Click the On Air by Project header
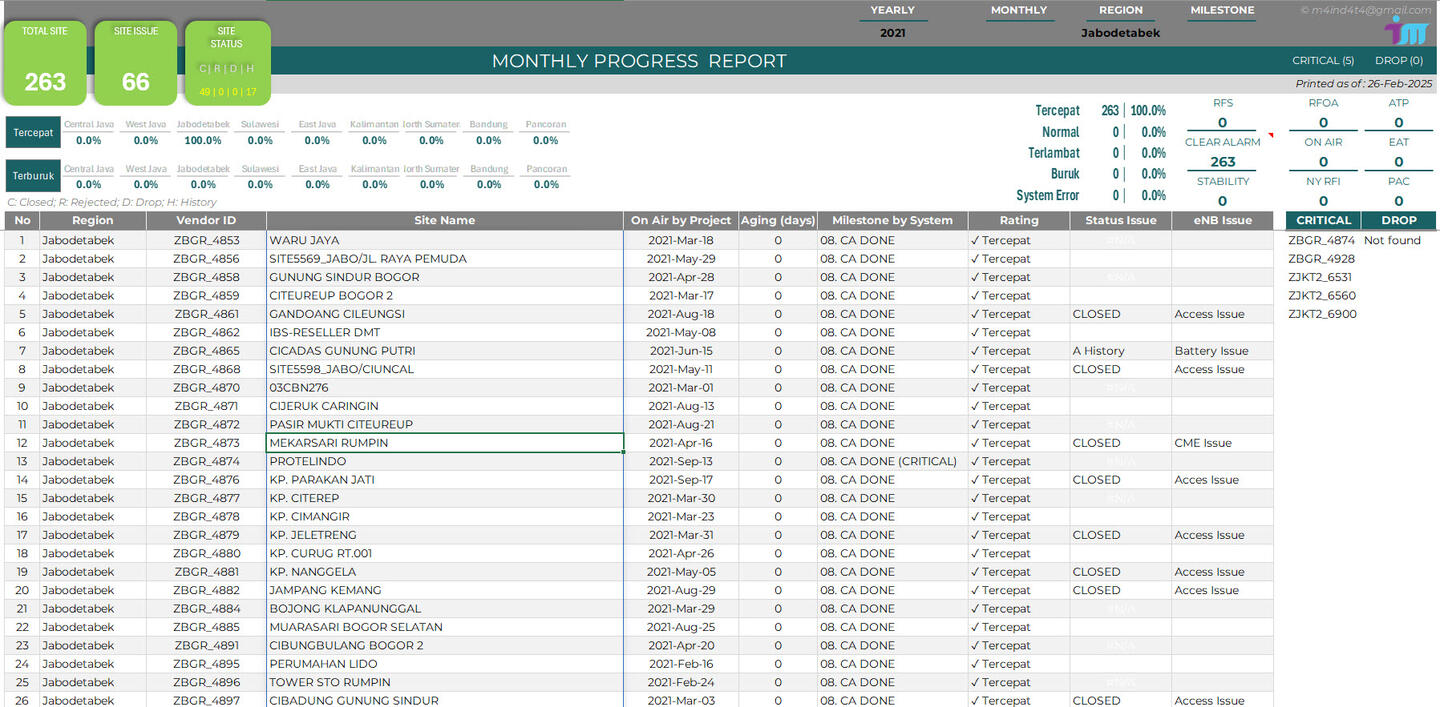The height and width of the screenshot is (707, 1440). (x=681, y=220)
